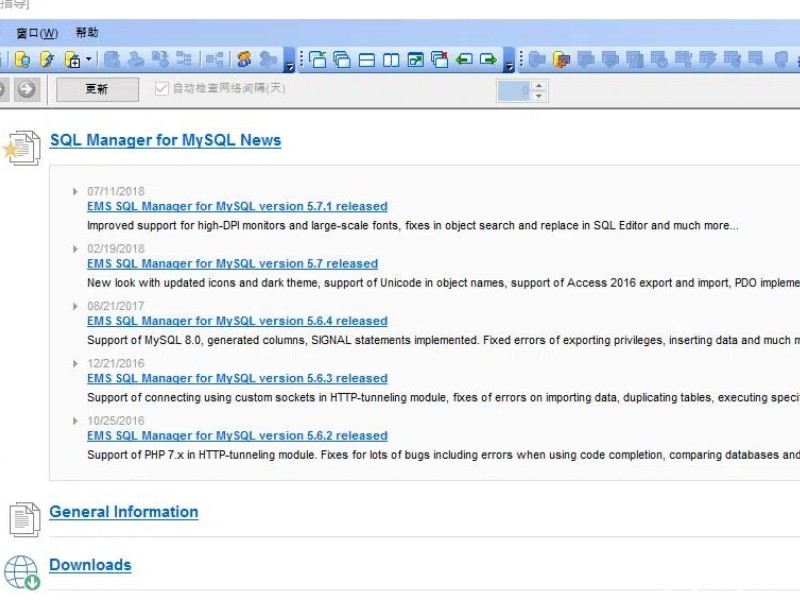Click the user manager icon in toolbar
This screenshot has width=800, height=600.
[244, 60]
